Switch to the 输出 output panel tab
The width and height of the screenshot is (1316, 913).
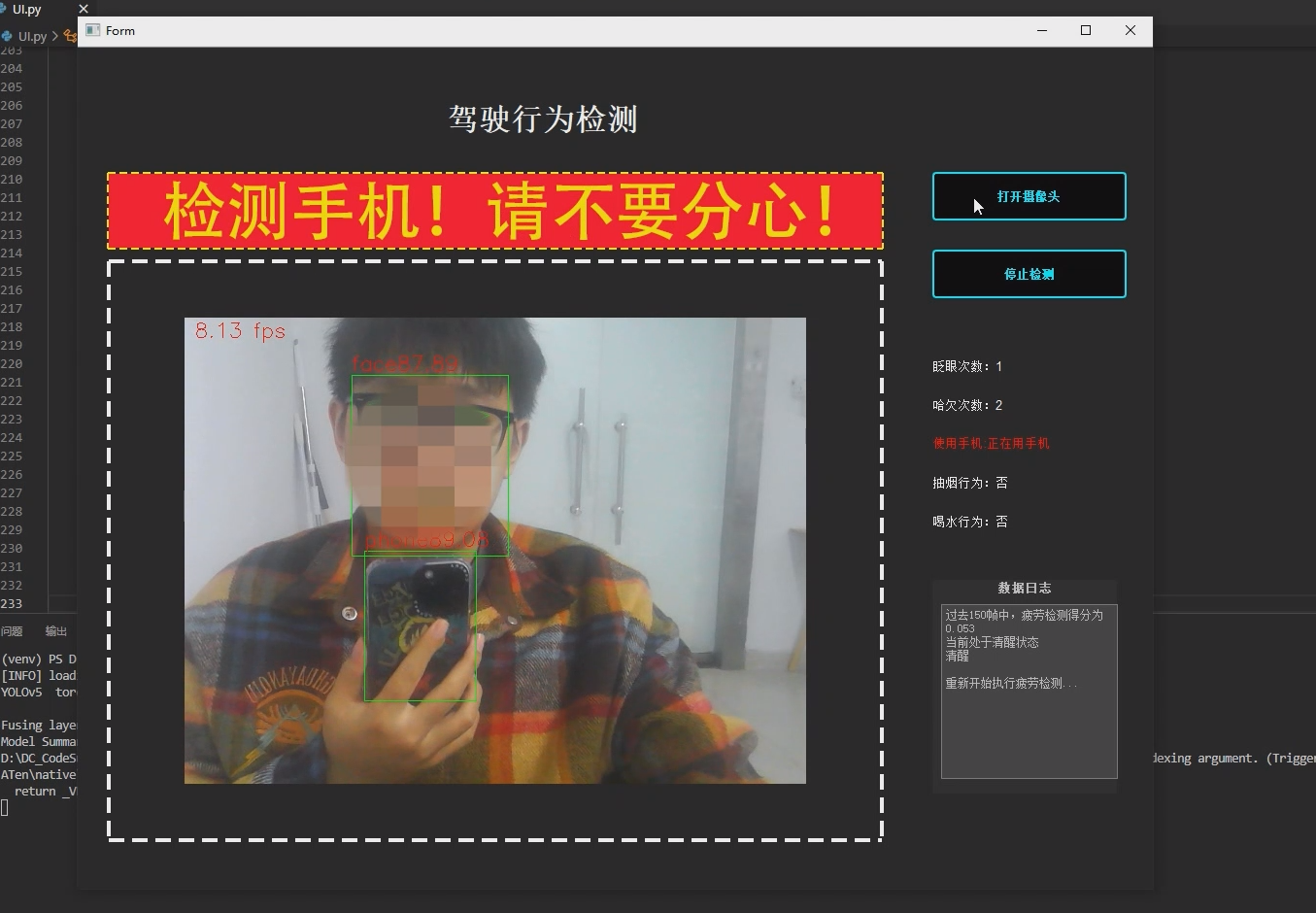click(55, 631)
